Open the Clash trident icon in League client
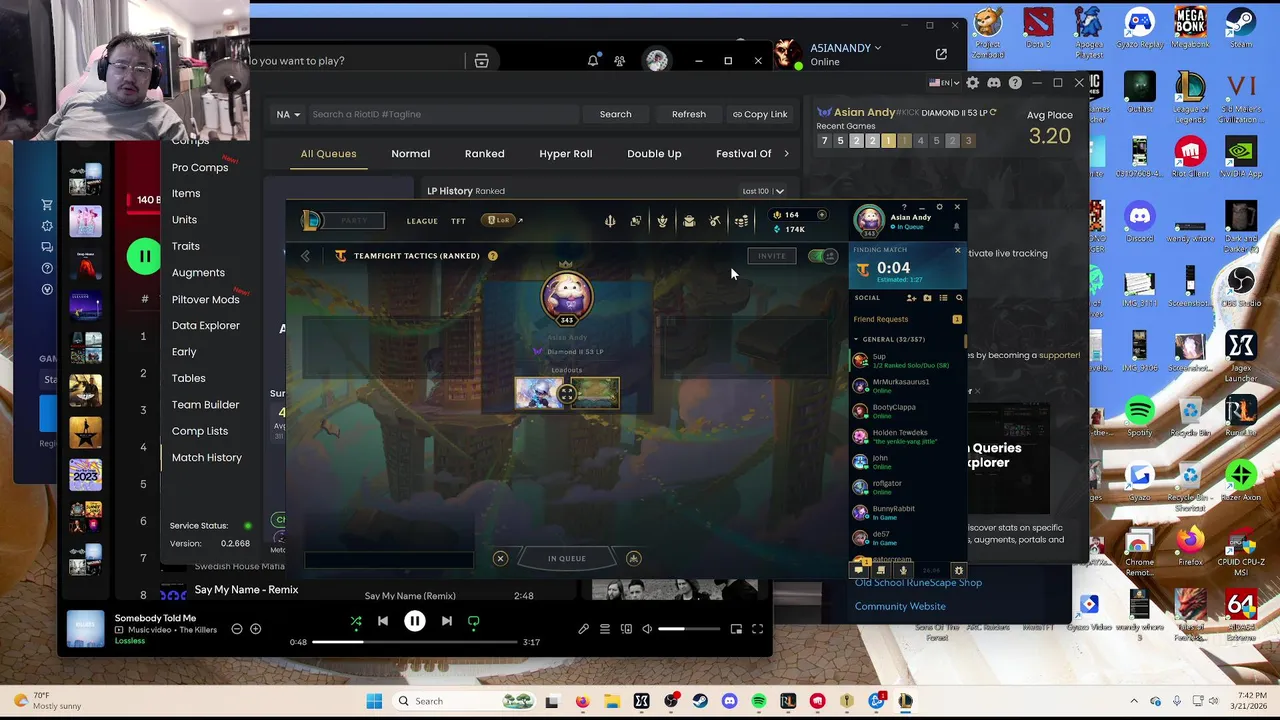The height and width of the screenshot is (720, 1280). (x=610, y=221)
